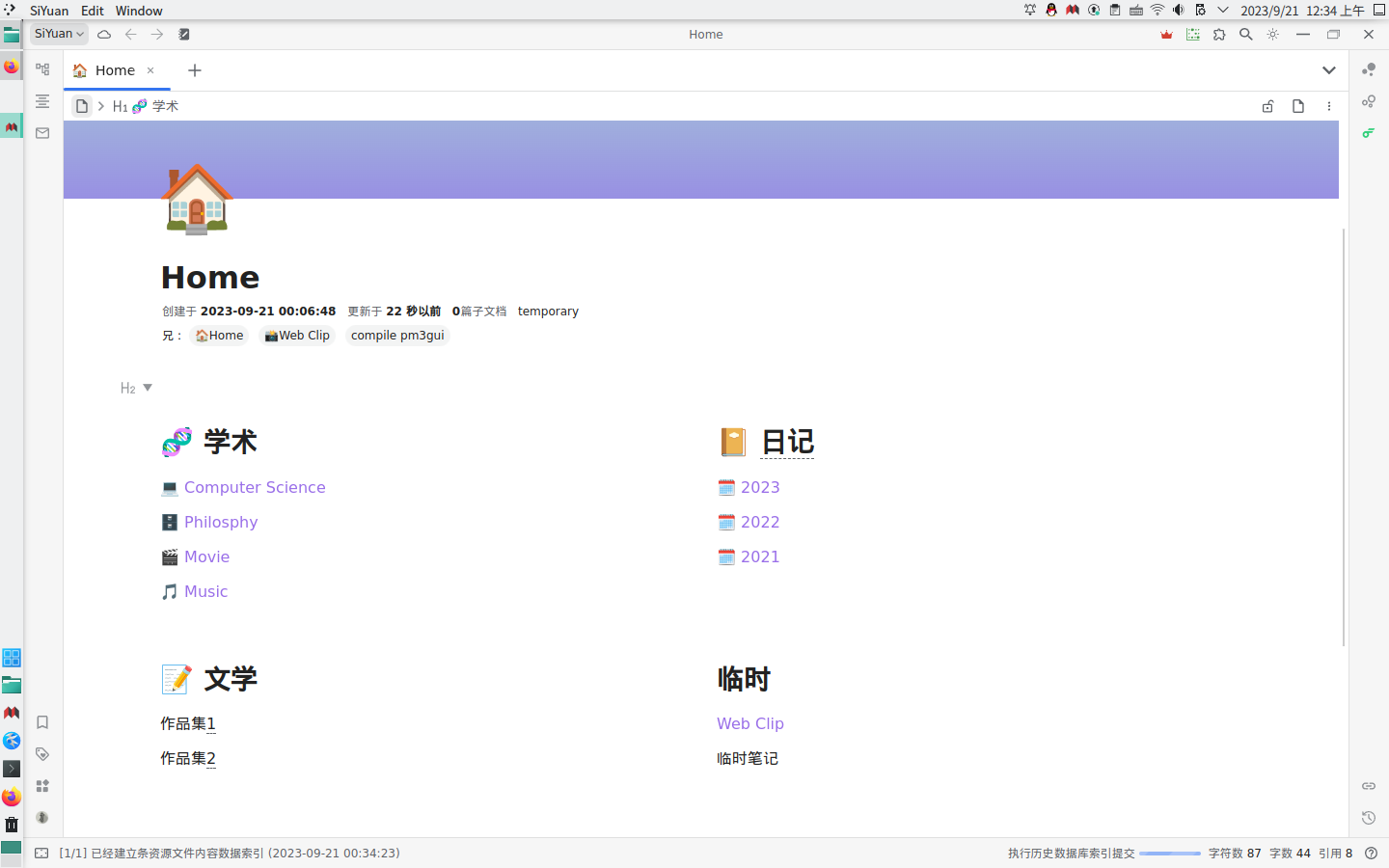Click the Home sibling document chip
Screen dimensions: 1389x868
[x=220, y=336]
